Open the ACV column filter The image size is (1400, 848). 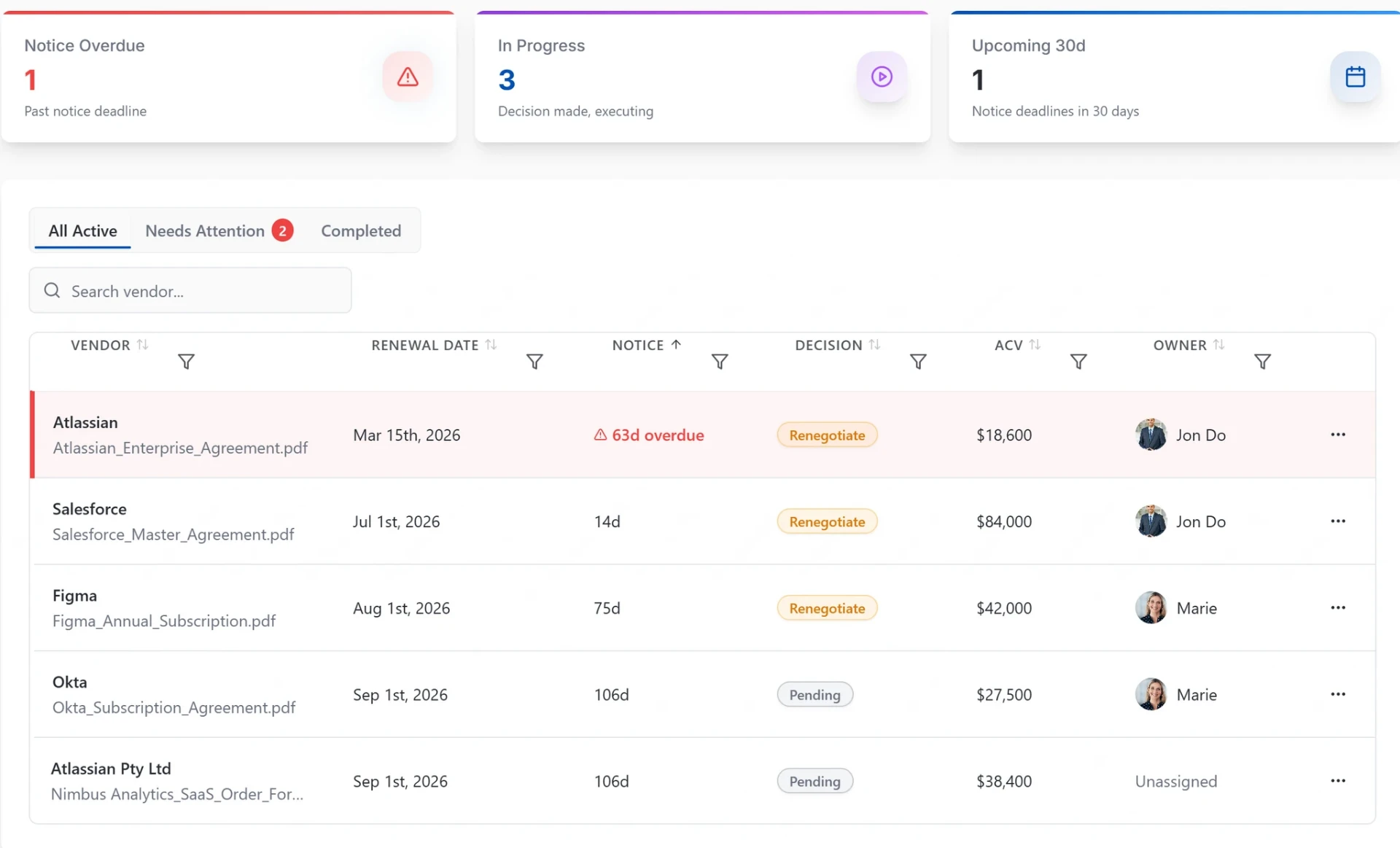(1078, 362)
